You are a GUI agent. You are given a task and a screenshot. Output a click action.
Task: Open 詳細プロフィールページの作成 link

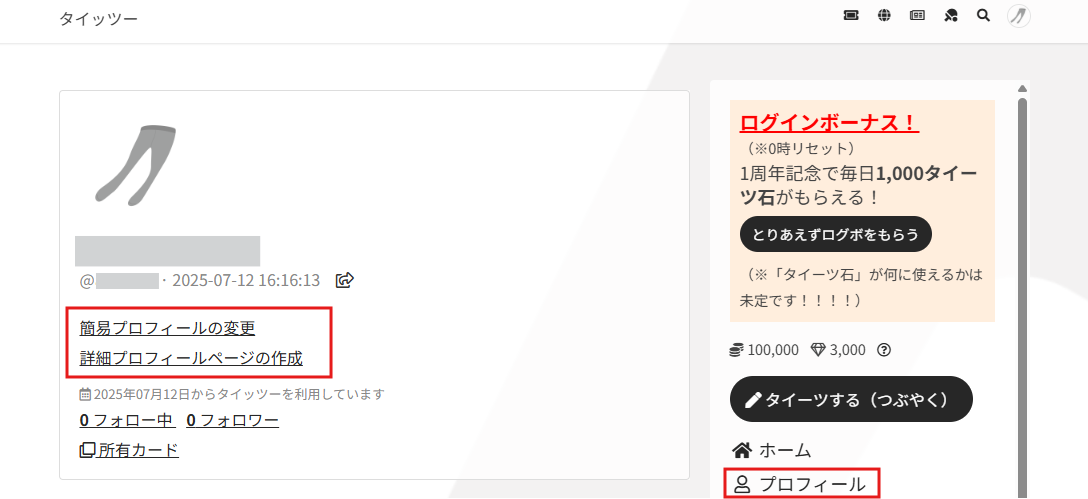[191, 358]
